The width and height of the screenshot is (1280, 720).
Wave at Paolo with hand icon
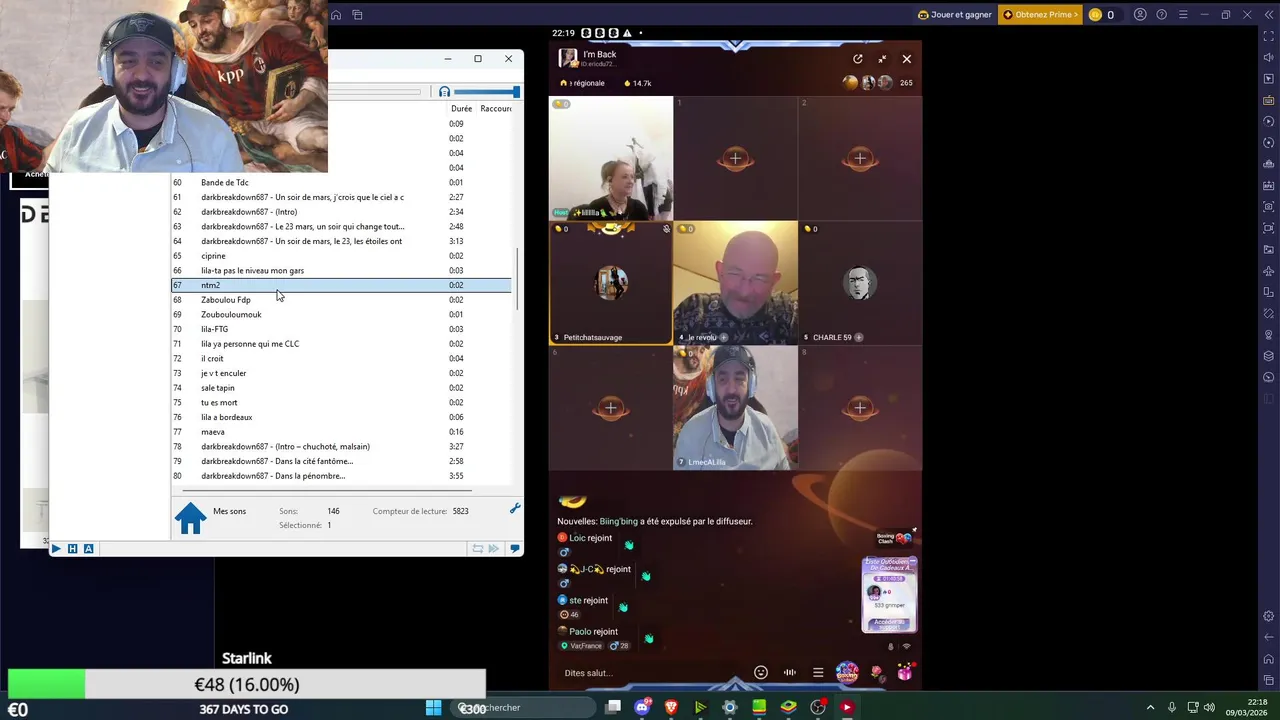tap(649, 638)
